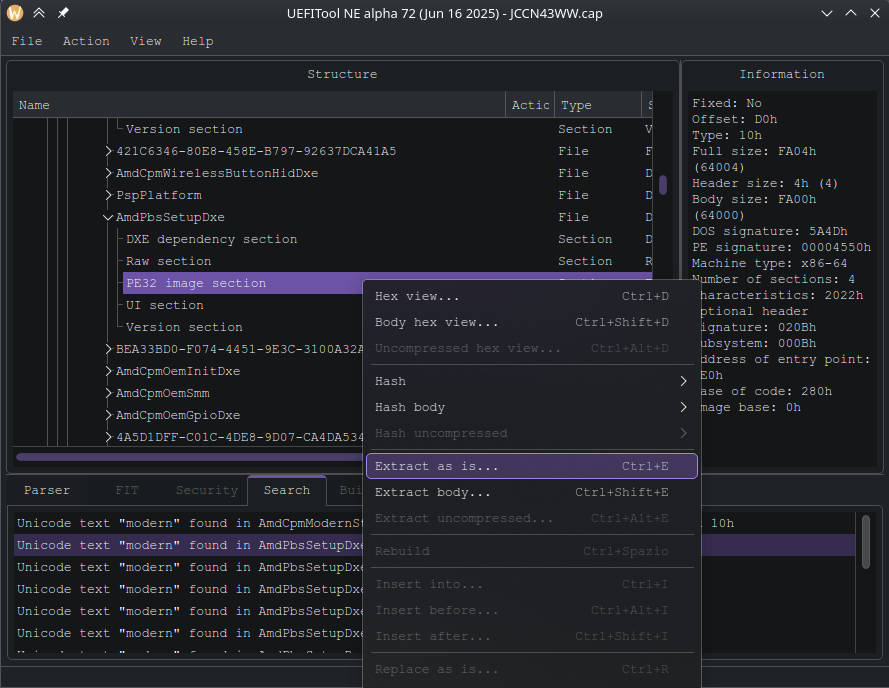Image resolution: width=889 pixels, height=688 pixels.
Task: Open the Action menu
Action: pyautogui.click(x=86, y=41)
